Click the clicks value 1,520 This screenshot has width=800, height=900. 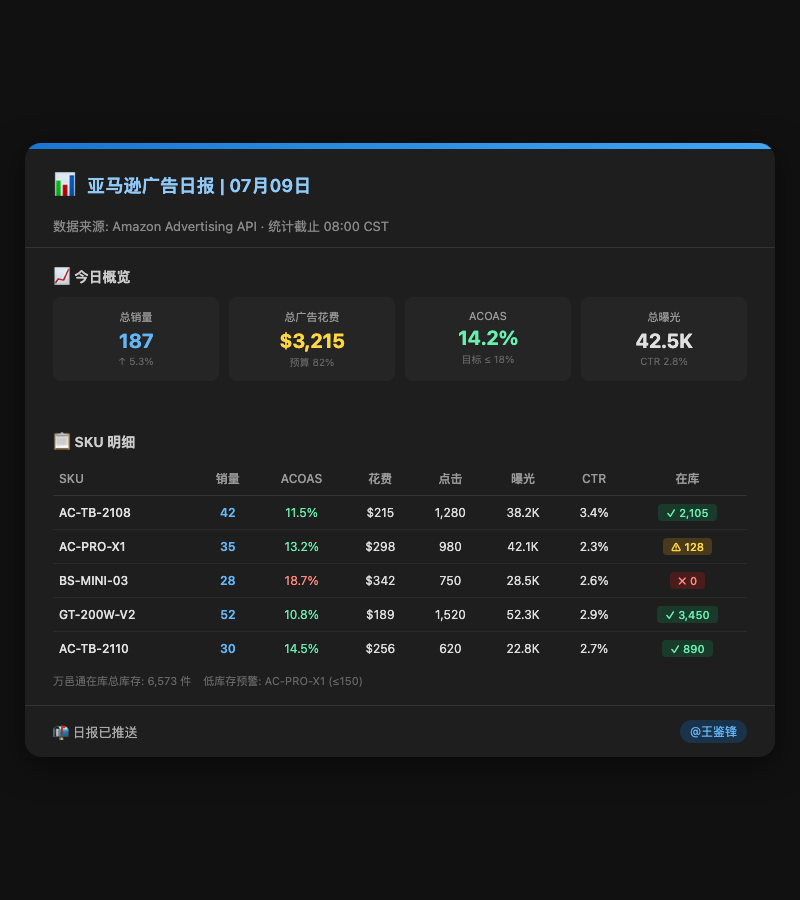click(x=450, y=615)
